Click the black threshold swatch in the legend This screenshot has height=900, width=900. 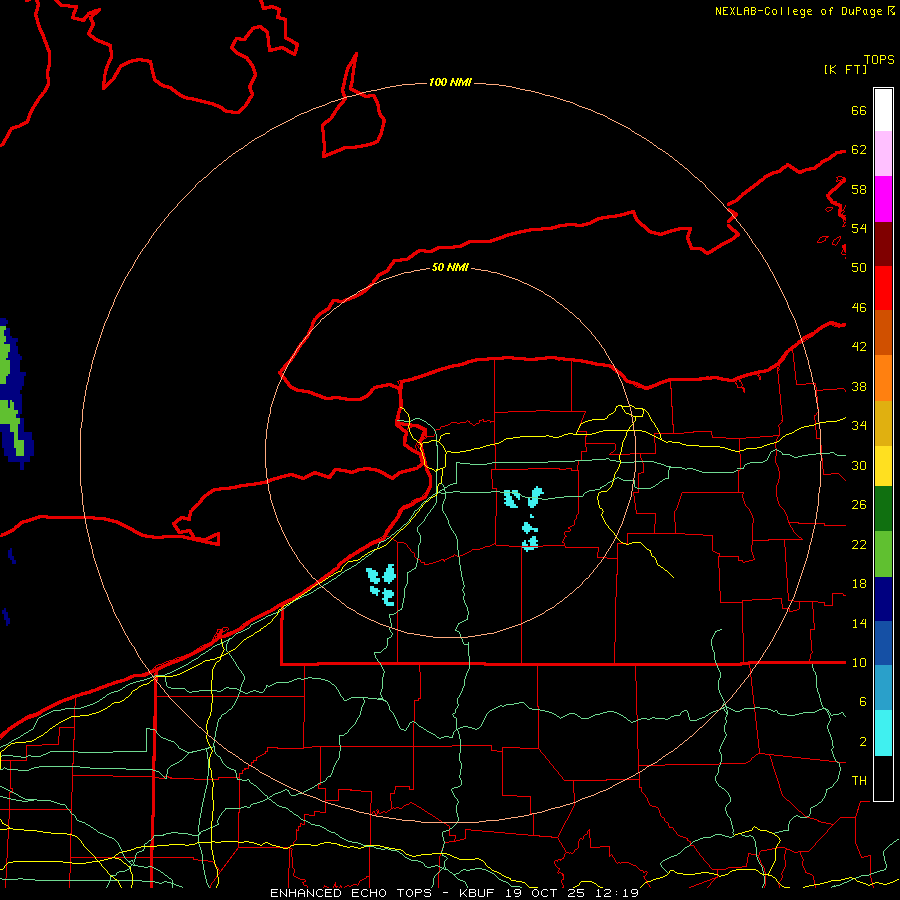pyautogui.click(x=883, y=778)
